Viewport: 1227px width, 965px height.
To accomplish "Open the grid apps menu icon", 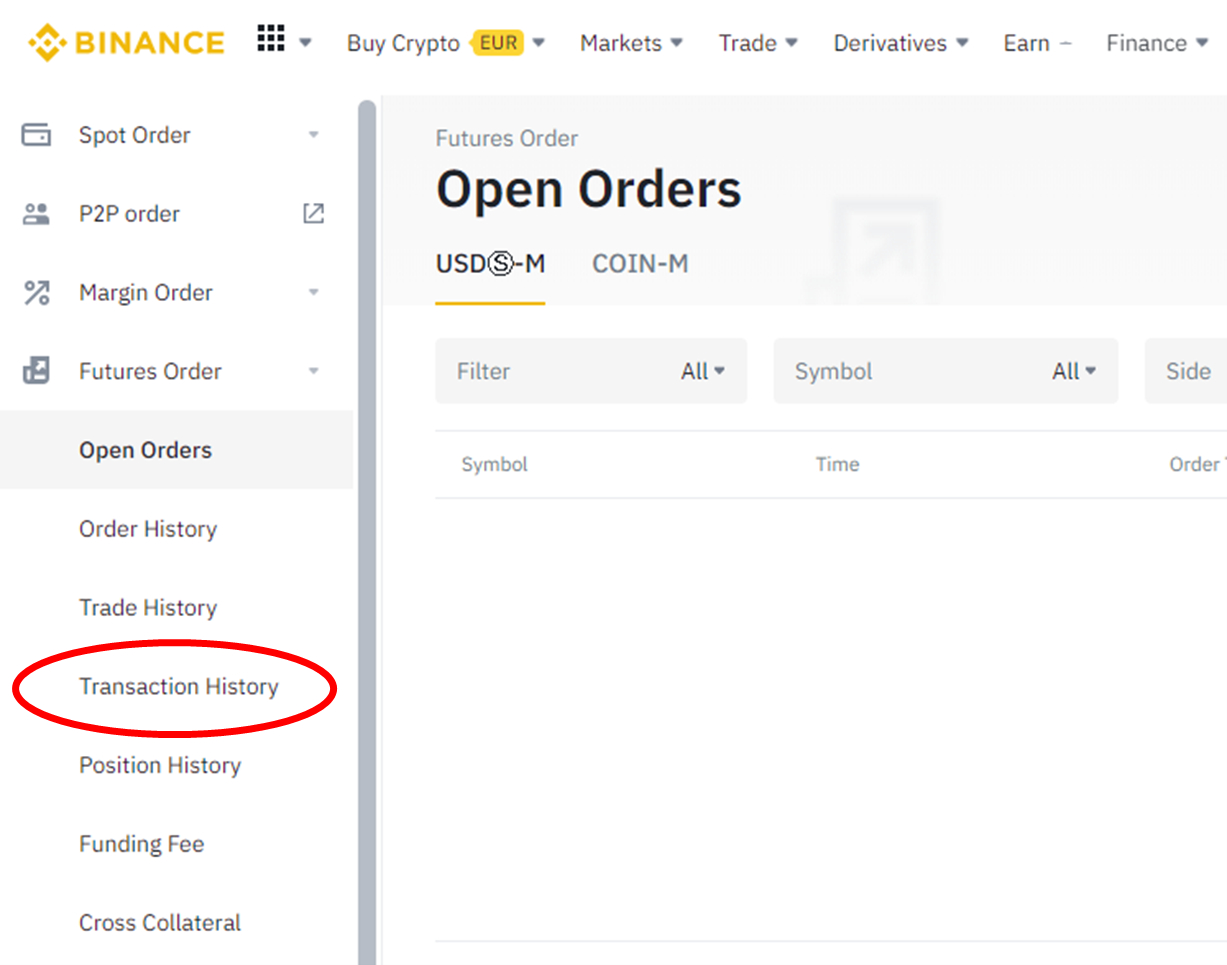I will pos(271,39).
